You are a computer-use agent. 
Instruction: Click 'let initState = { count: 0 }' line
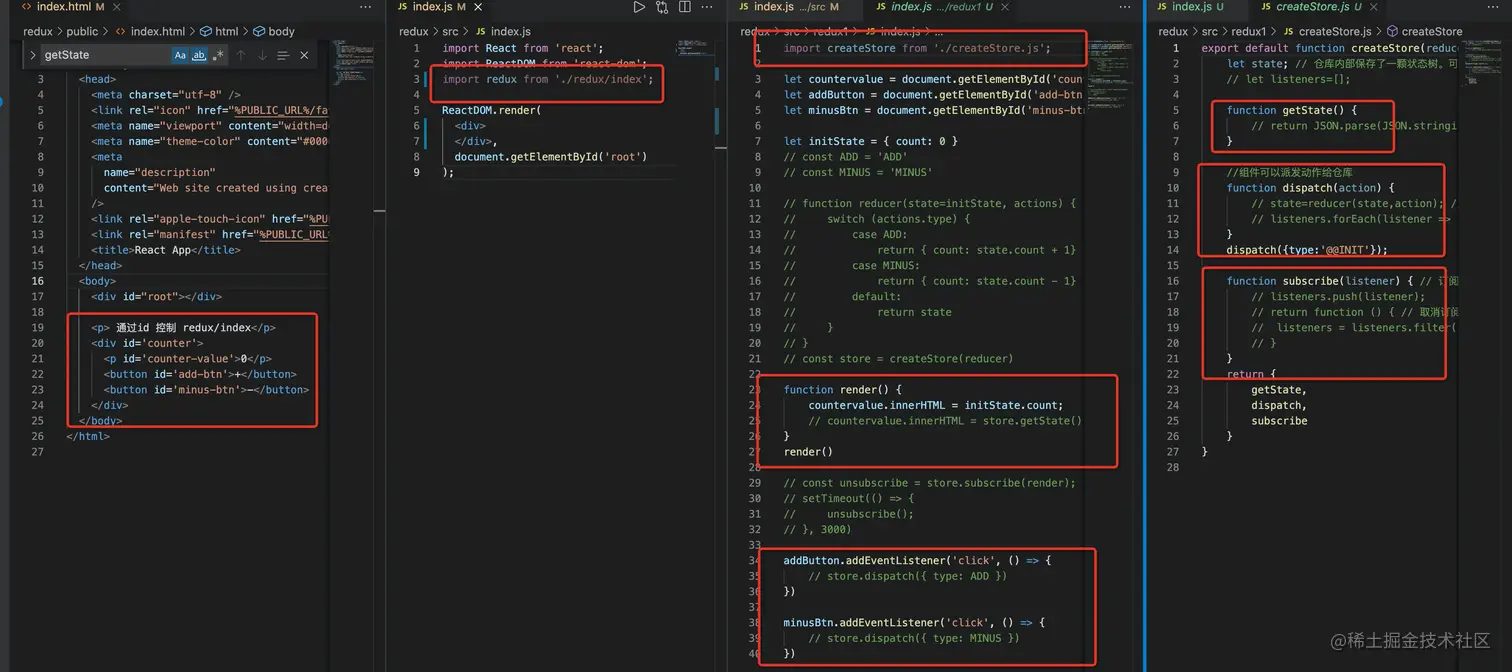871,141
